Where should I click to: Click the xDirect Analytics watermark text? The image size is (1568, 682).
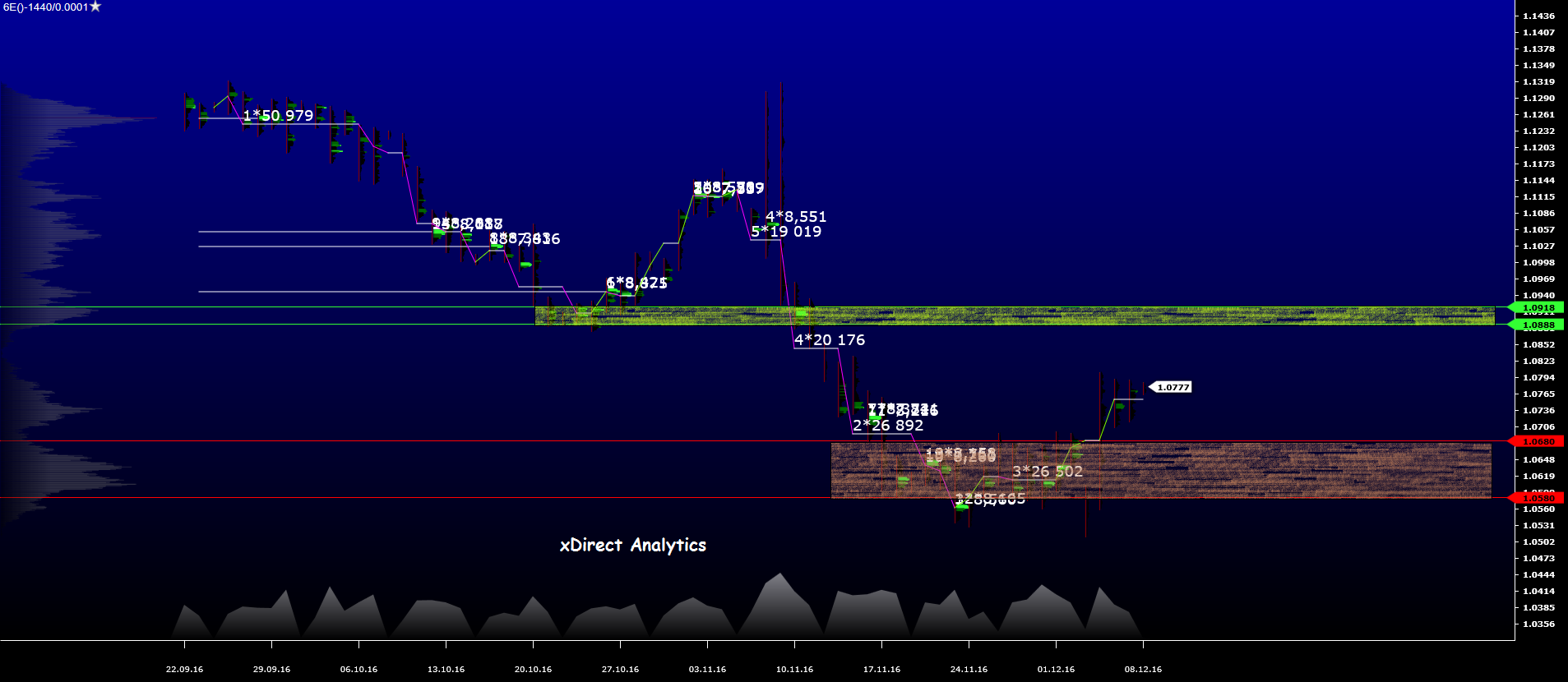(632, 545)
